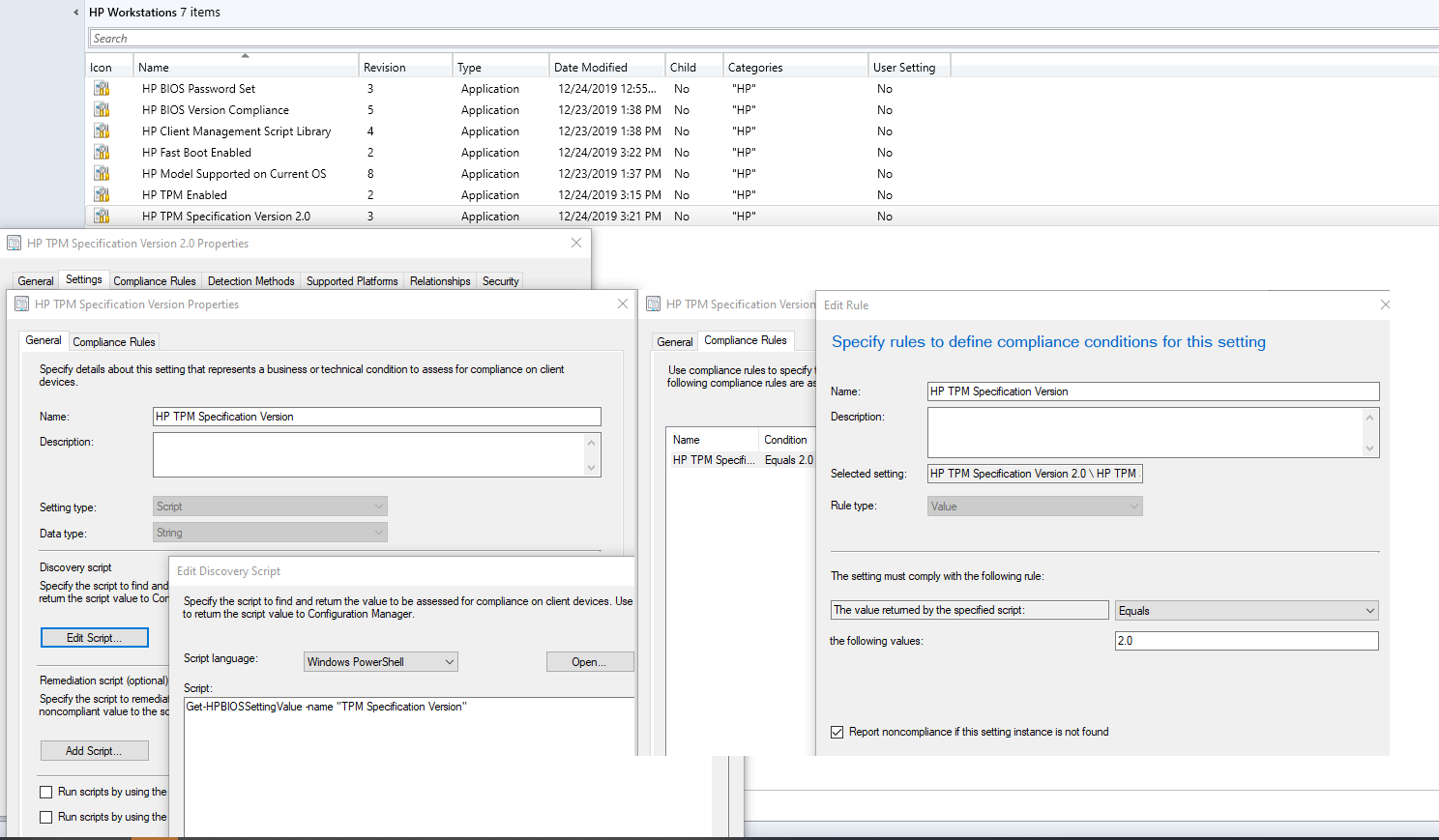Viewport: 1439px width, 840px height.
Task: Click the Selected setting field
Action: [x=1035, y=474]
